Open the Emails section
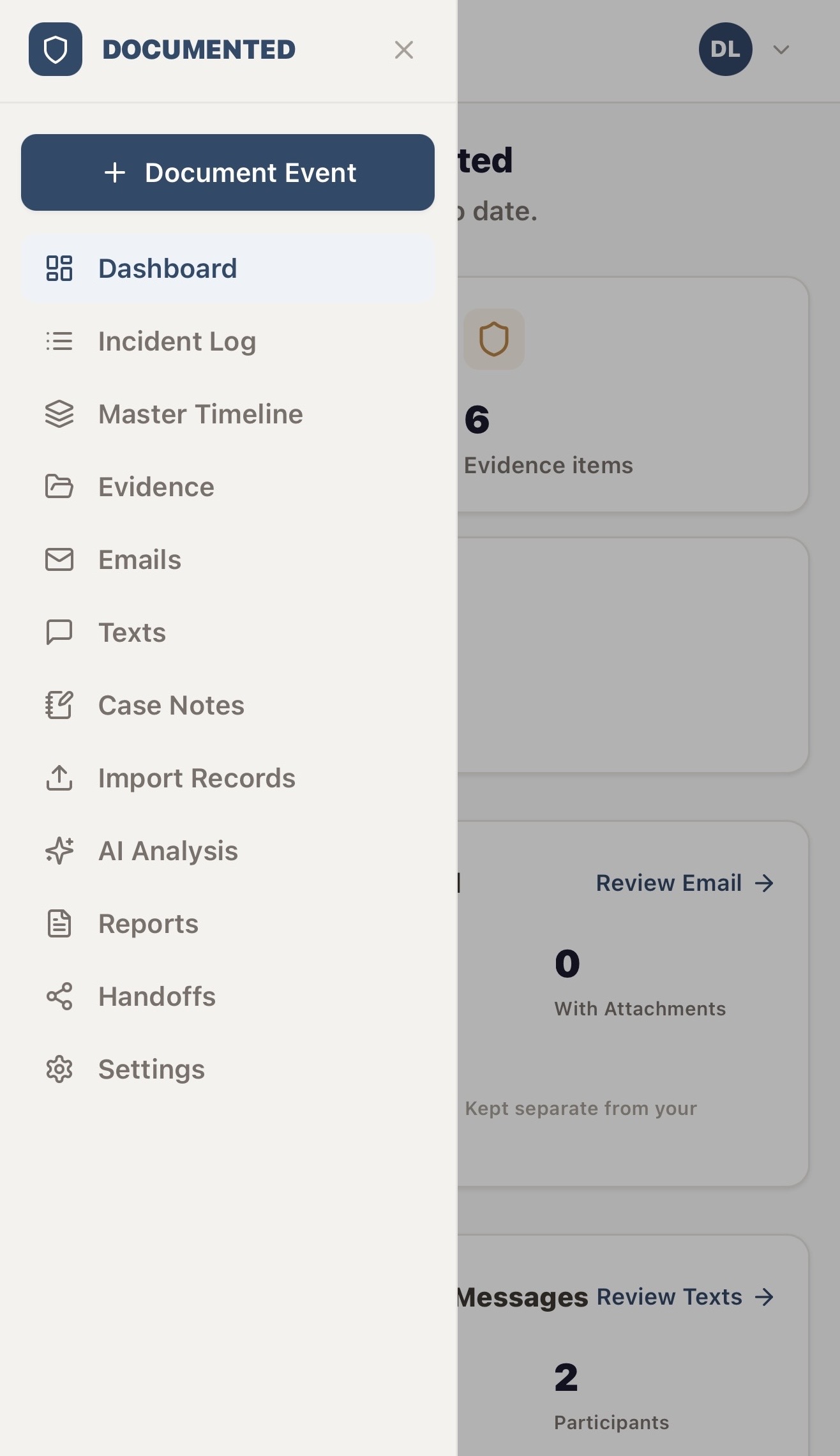The image size is (840, 1456). coord(228,559)
